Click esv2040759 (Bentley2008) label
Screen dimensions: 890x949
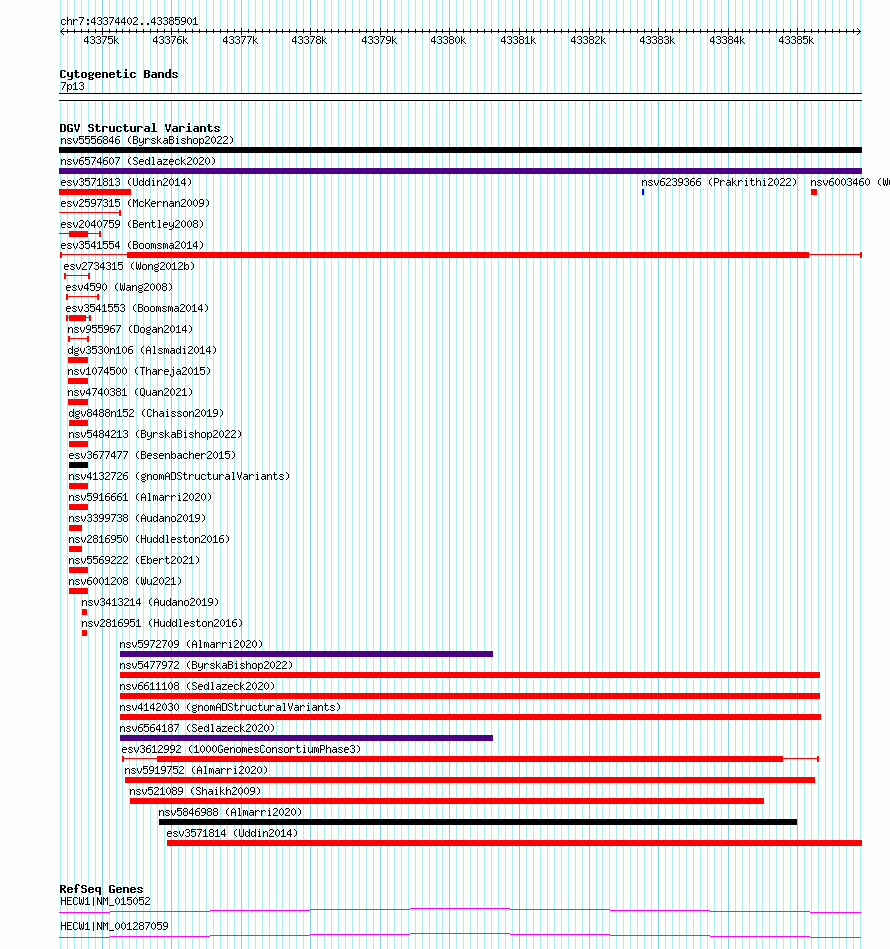click(x=132, y=225)
